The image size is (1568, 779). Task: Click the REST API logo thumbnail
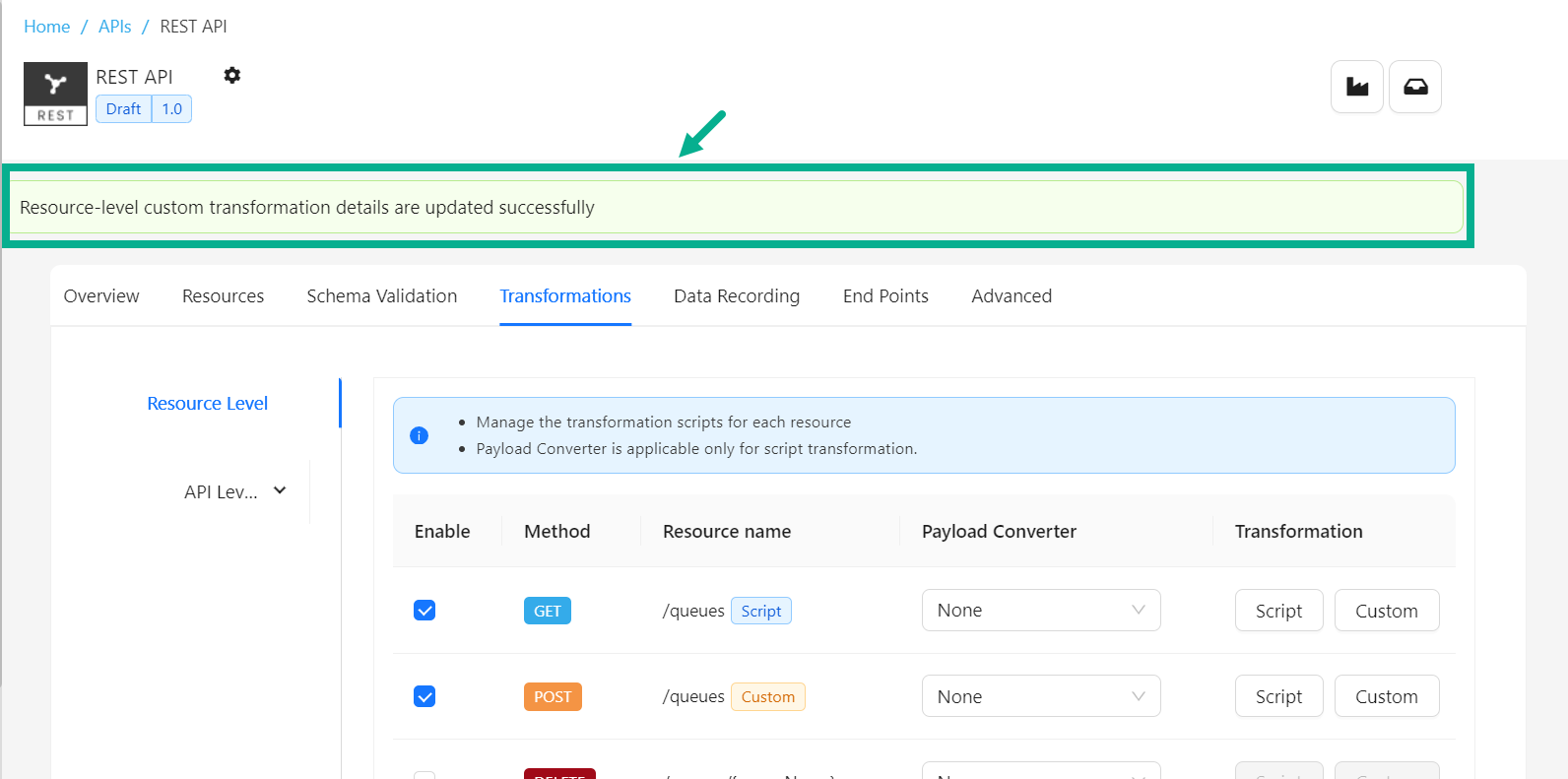coord(55,94)
